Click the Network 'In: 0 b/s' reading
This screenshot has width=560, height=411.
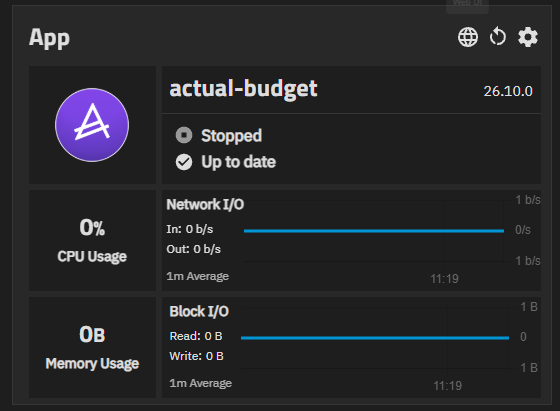[x=190, y=229]
